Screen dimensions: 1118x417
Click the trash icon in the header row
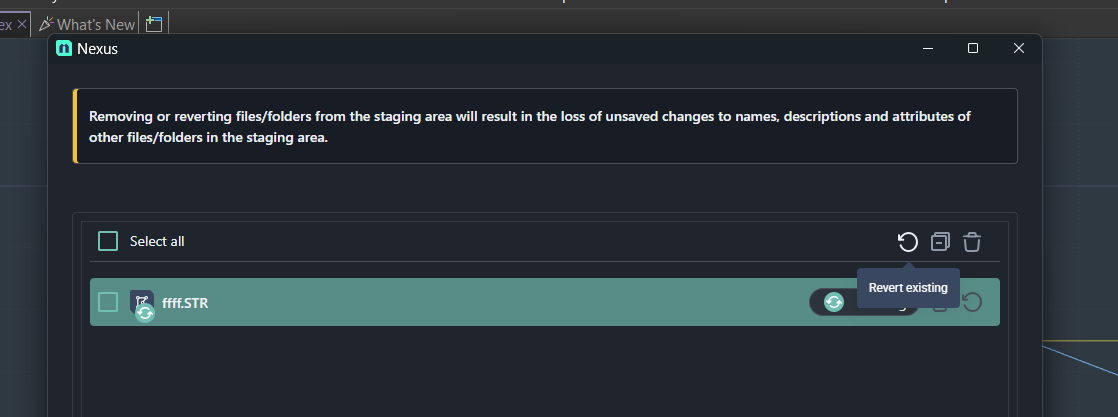coord(972,241)
